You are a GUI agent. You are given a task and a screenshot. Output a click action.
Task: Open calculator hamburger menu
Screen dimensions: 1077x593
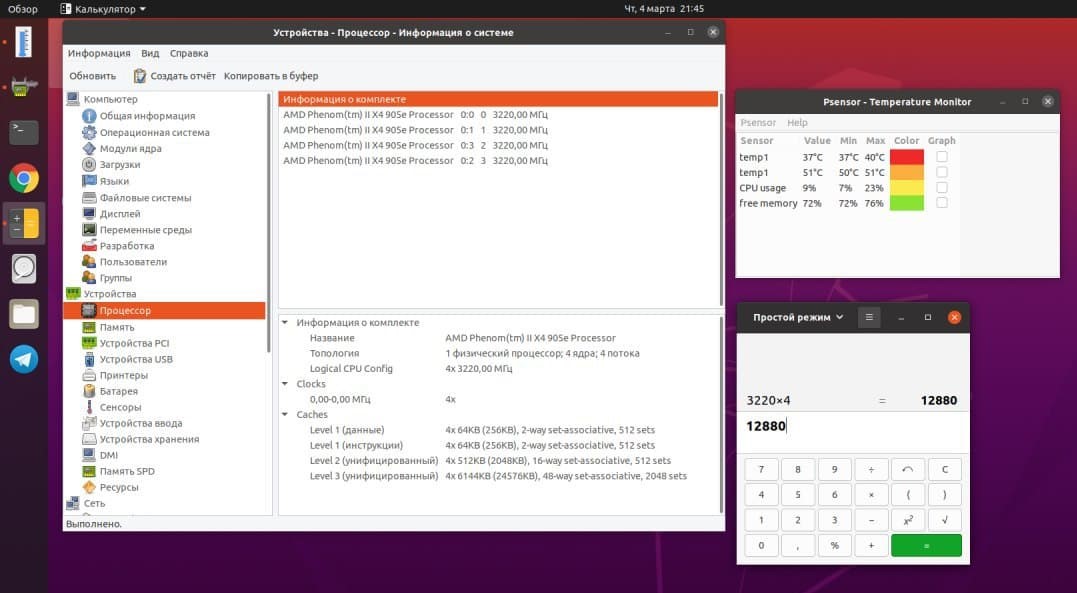tap(869, 317)
